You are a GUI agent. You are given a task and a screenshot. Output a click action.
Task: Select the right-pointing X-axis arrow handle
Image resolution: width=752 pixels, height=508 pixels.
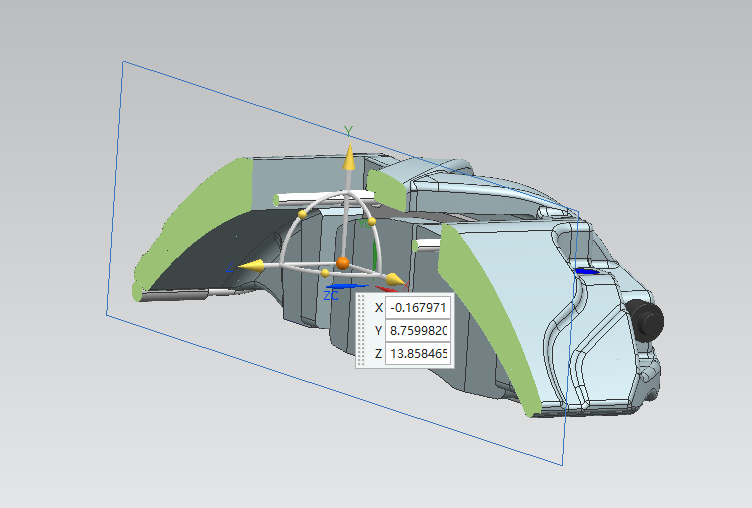pos(394,279)
